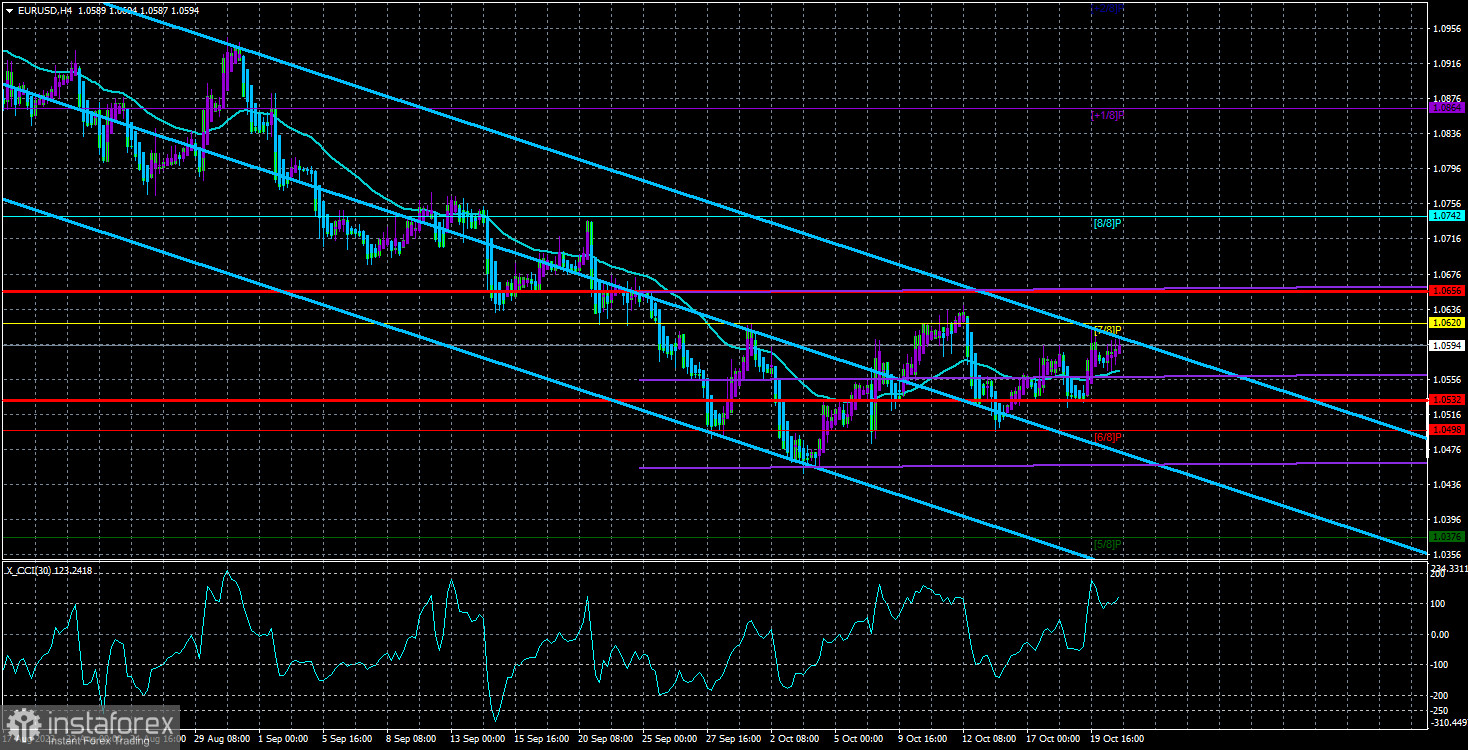
Task: Click the 20 Sep 08:00 time label
Action: (x=606, y=739)
